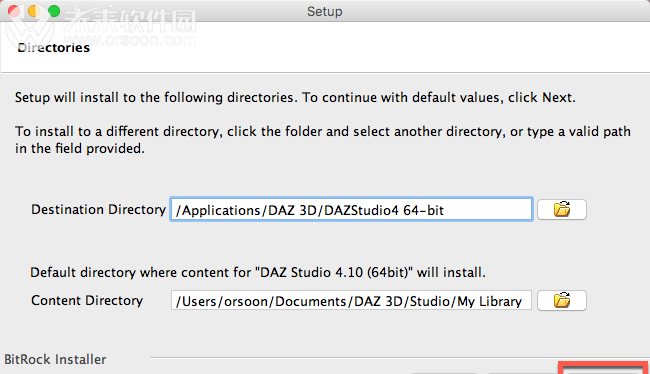Click 'DAZStudio4 64-bit' text in destination field
Viewport: 650px width, 374px height.
coord(383,210)
